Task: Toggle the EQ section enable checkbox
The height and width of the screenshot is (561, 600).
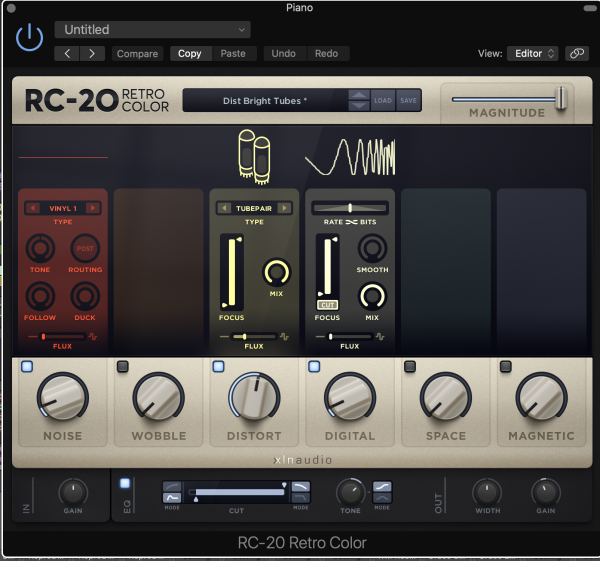Action: [125, 484]
